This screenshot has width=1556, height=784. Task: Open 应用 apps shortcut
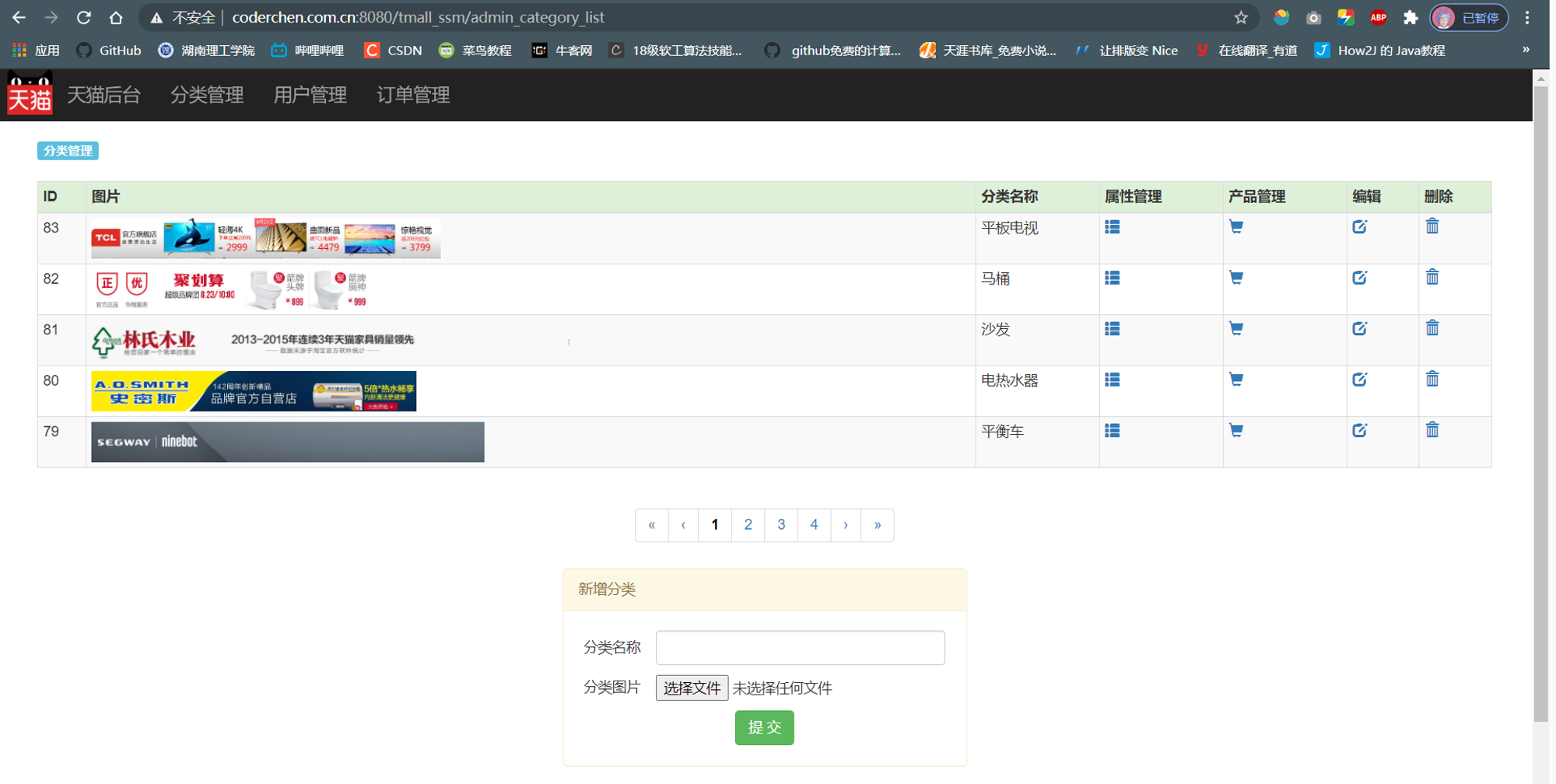(x=36, y=51)
